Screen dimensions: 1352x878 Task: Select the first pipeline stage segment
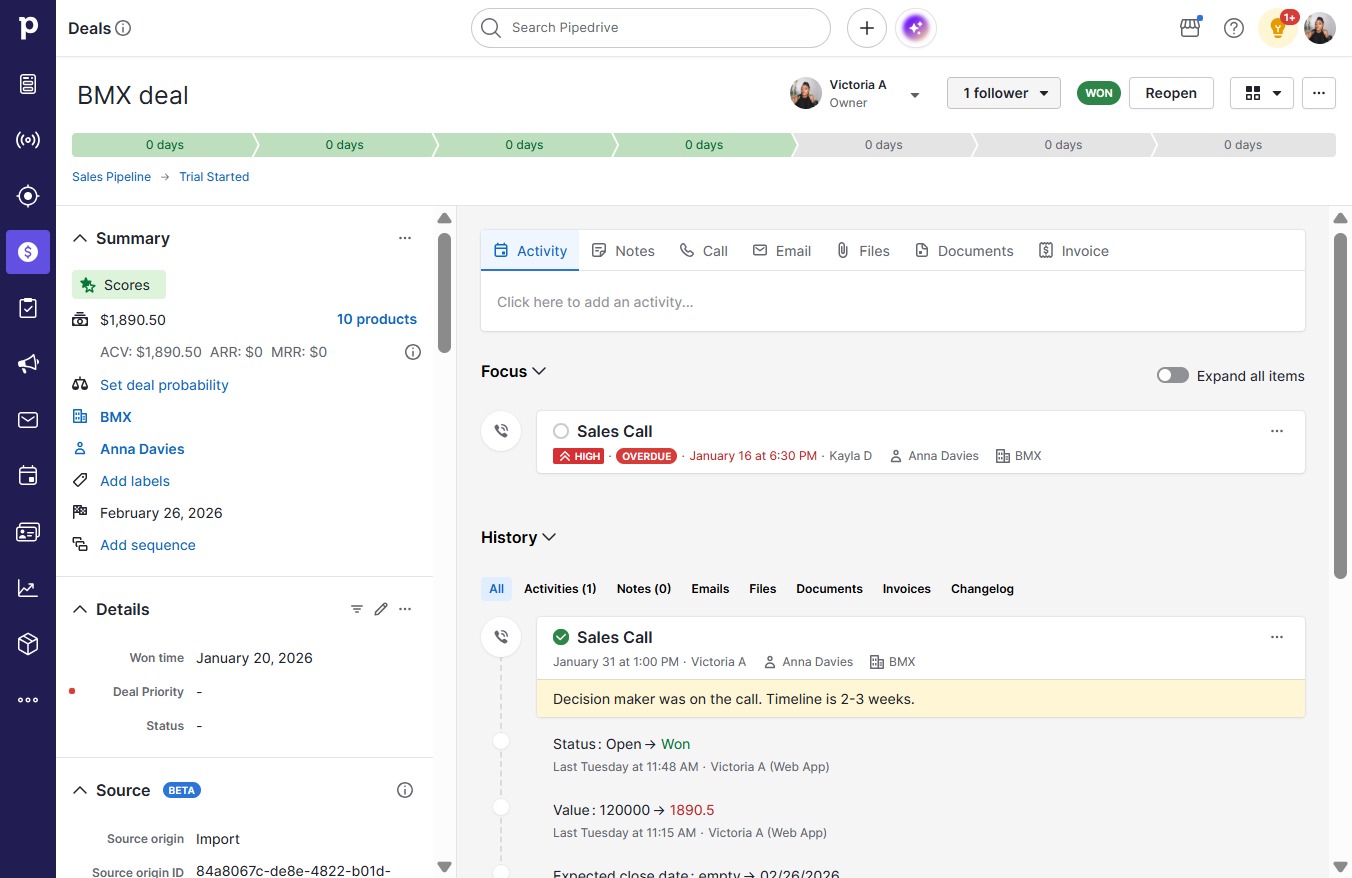tap(164, 145)
